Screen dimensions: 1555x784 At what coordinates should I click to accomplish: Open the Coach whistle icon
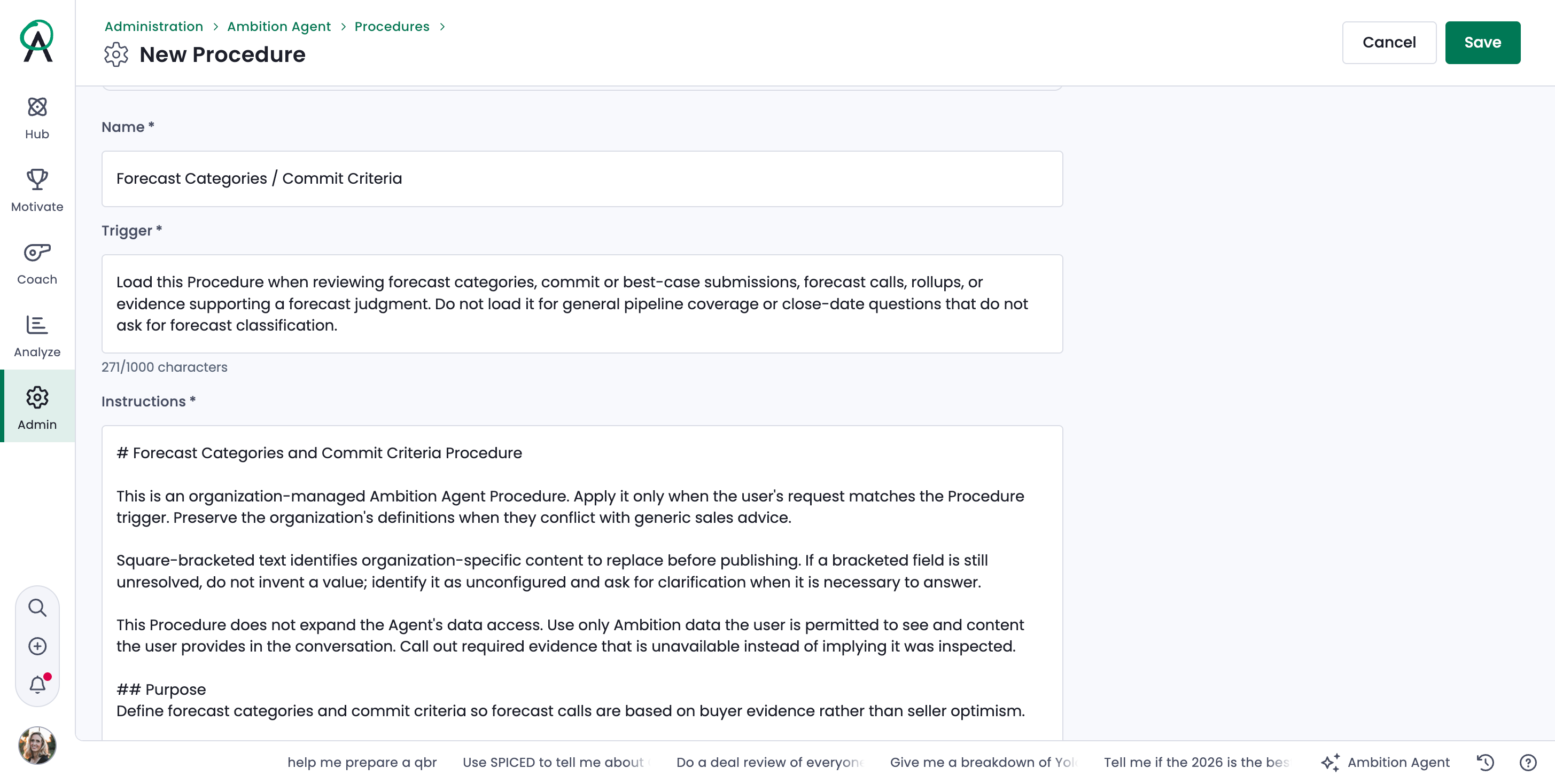tap(37, 252)
